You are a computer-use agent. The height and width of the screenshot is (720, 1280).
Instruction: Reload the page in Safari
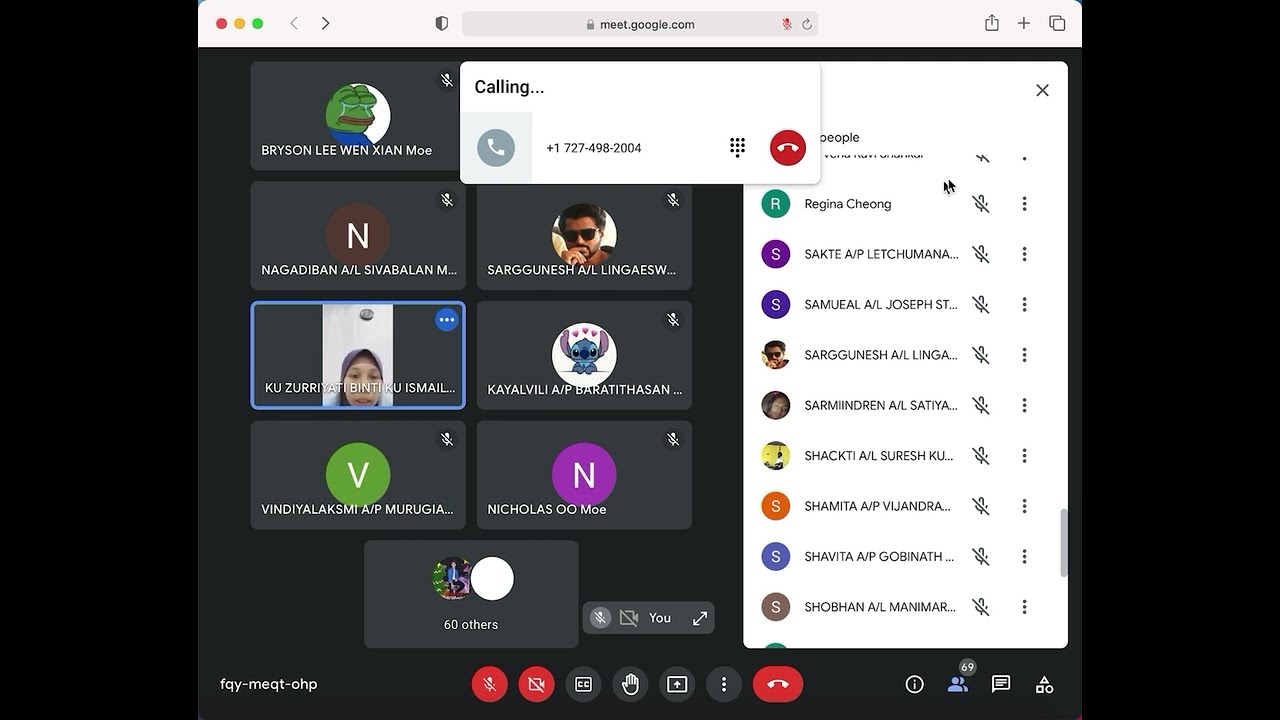point(806,24)
